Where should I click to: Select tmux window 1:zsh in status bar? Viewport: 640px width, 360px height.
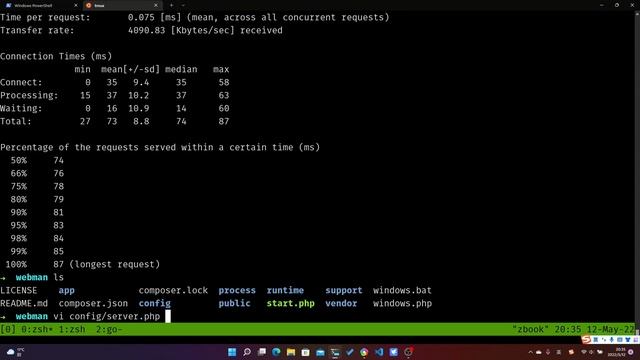[72, 329]
